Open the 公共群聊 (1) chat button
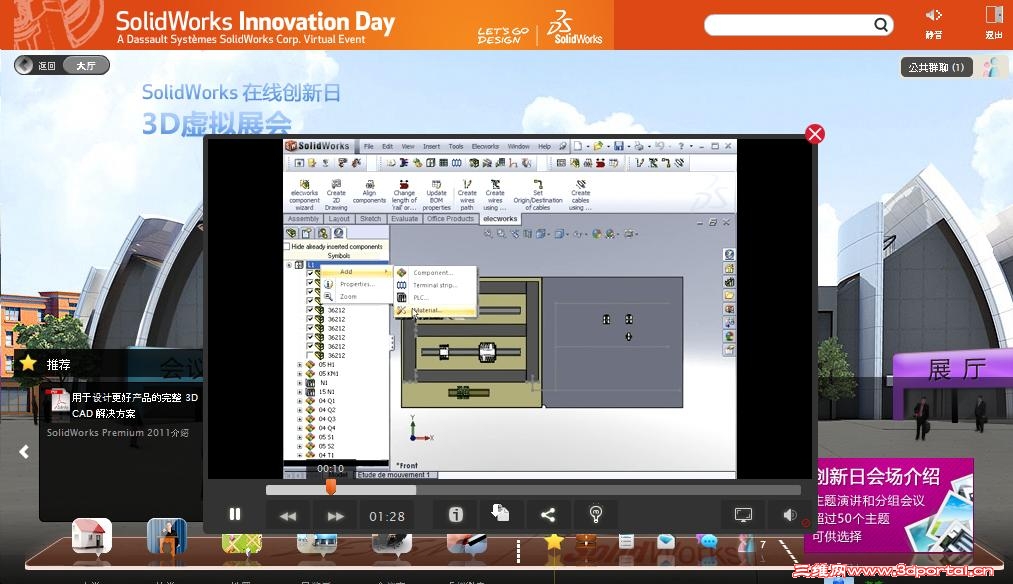 point(936,67)
